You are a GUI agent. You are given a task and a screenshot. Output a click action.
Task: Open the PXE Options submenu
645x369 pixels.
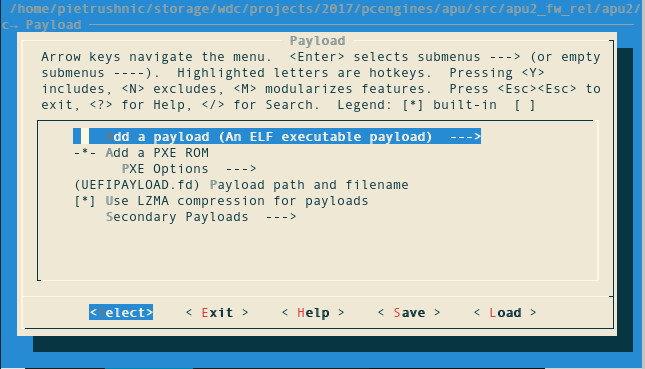click(x=189, y=169)
